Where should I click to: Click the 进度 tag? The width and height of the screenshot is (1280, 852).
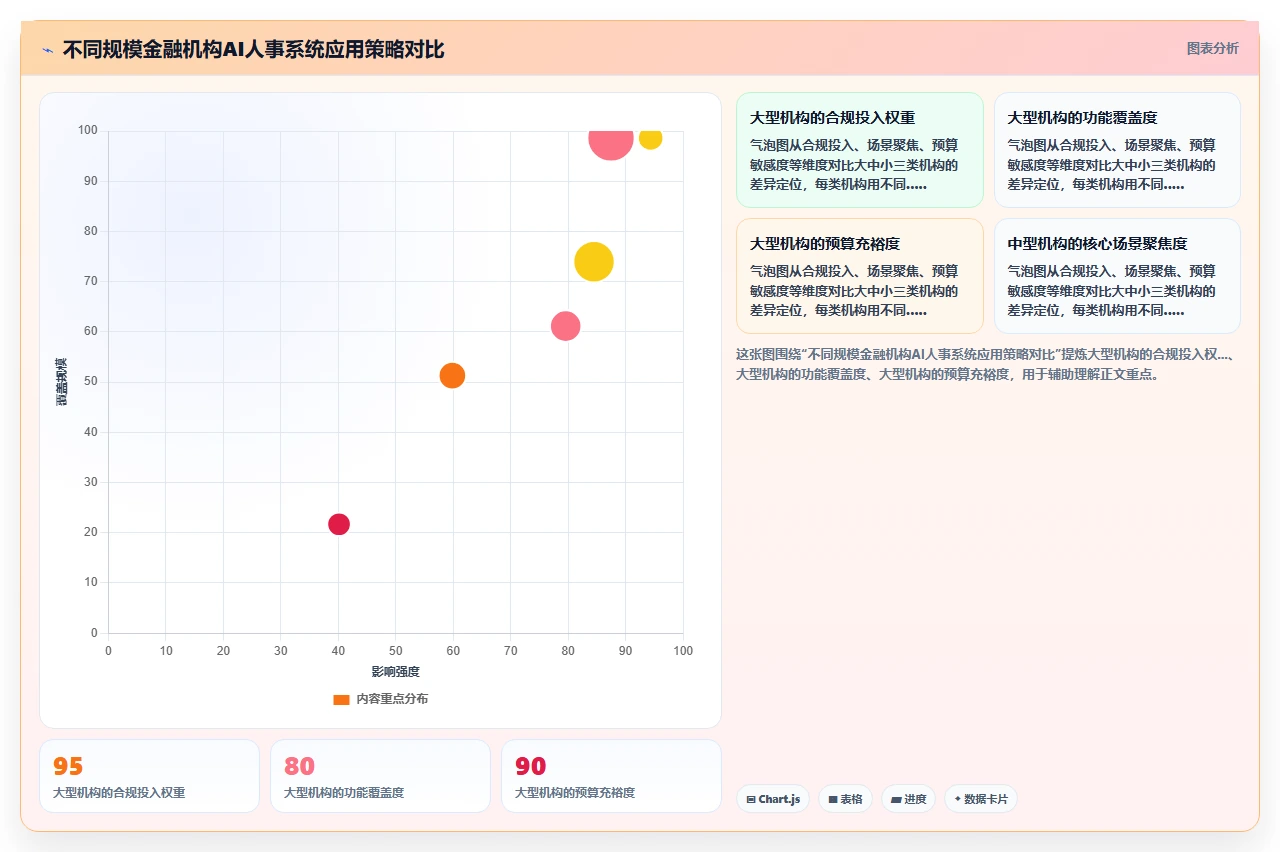(908, 799)
